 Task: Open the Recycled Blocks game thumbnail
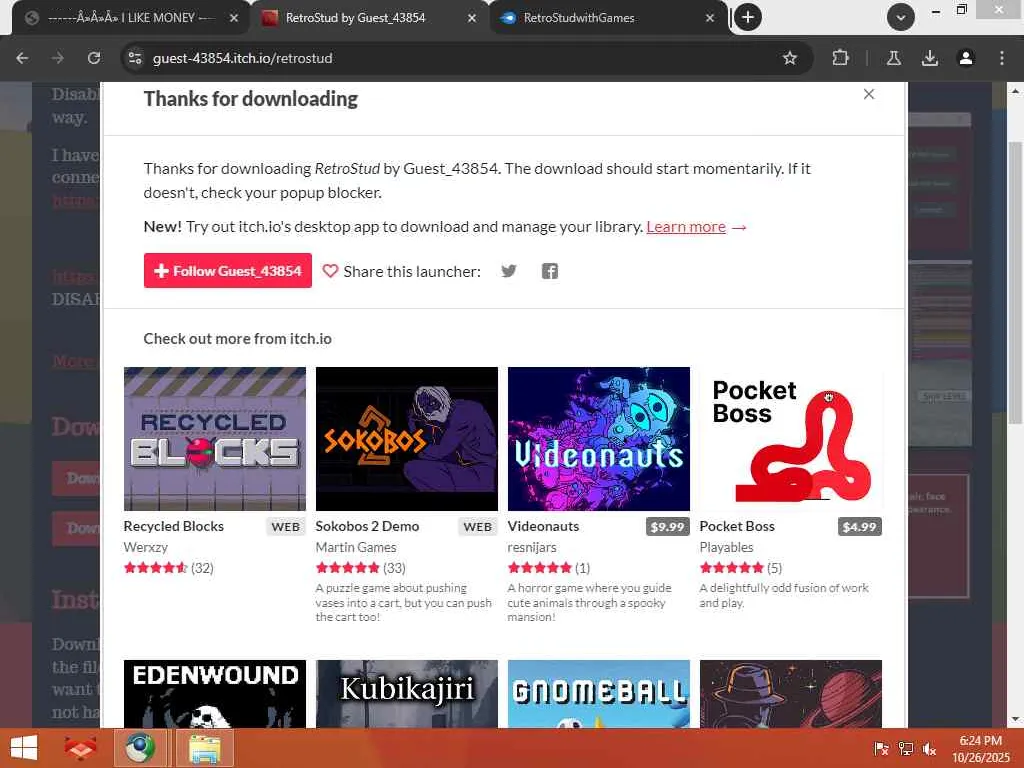tap(215, 439)
